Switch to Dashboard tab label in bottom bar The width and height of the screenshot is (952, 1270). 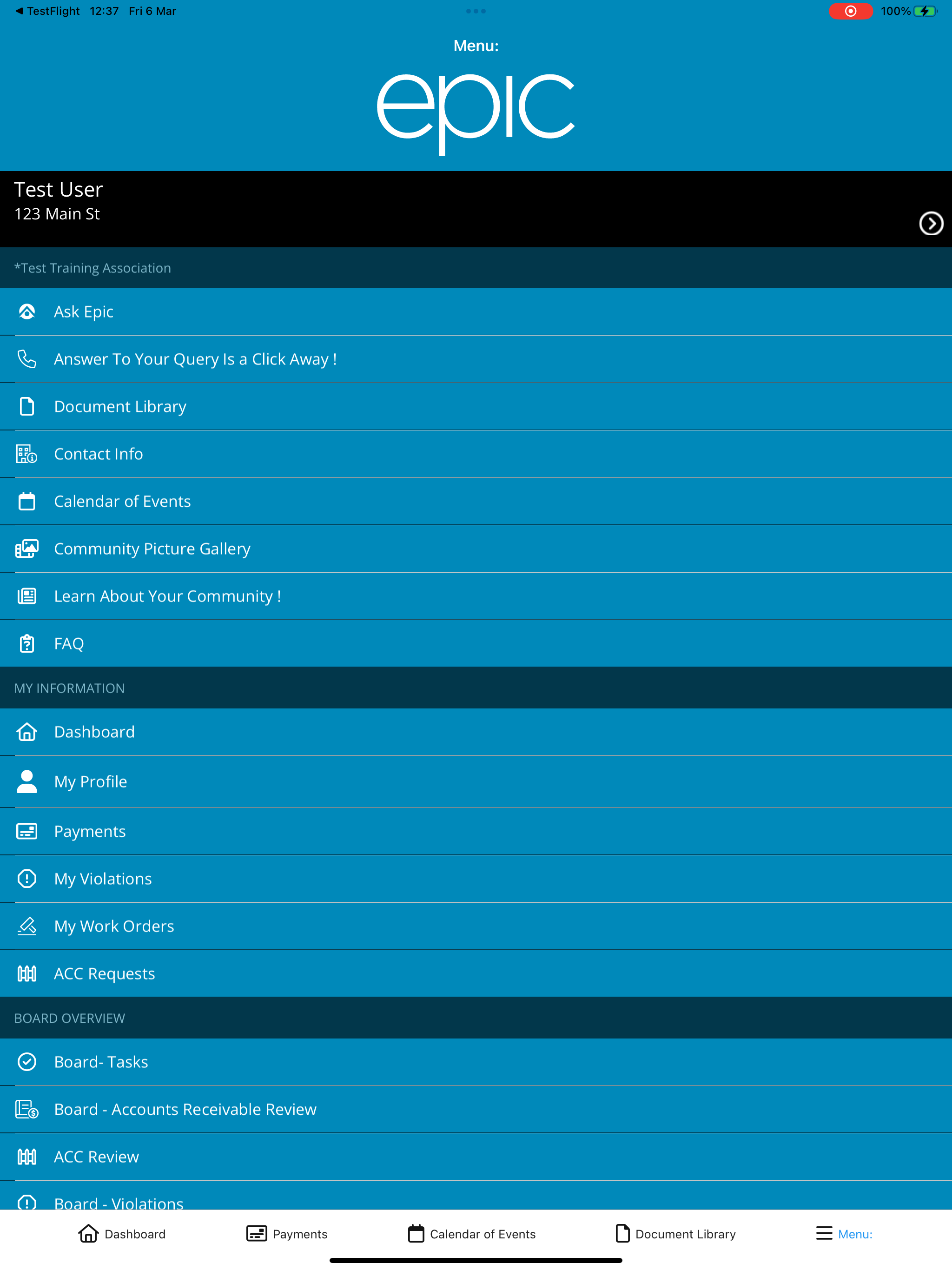pyautogui.click(x=135, y=1234)
